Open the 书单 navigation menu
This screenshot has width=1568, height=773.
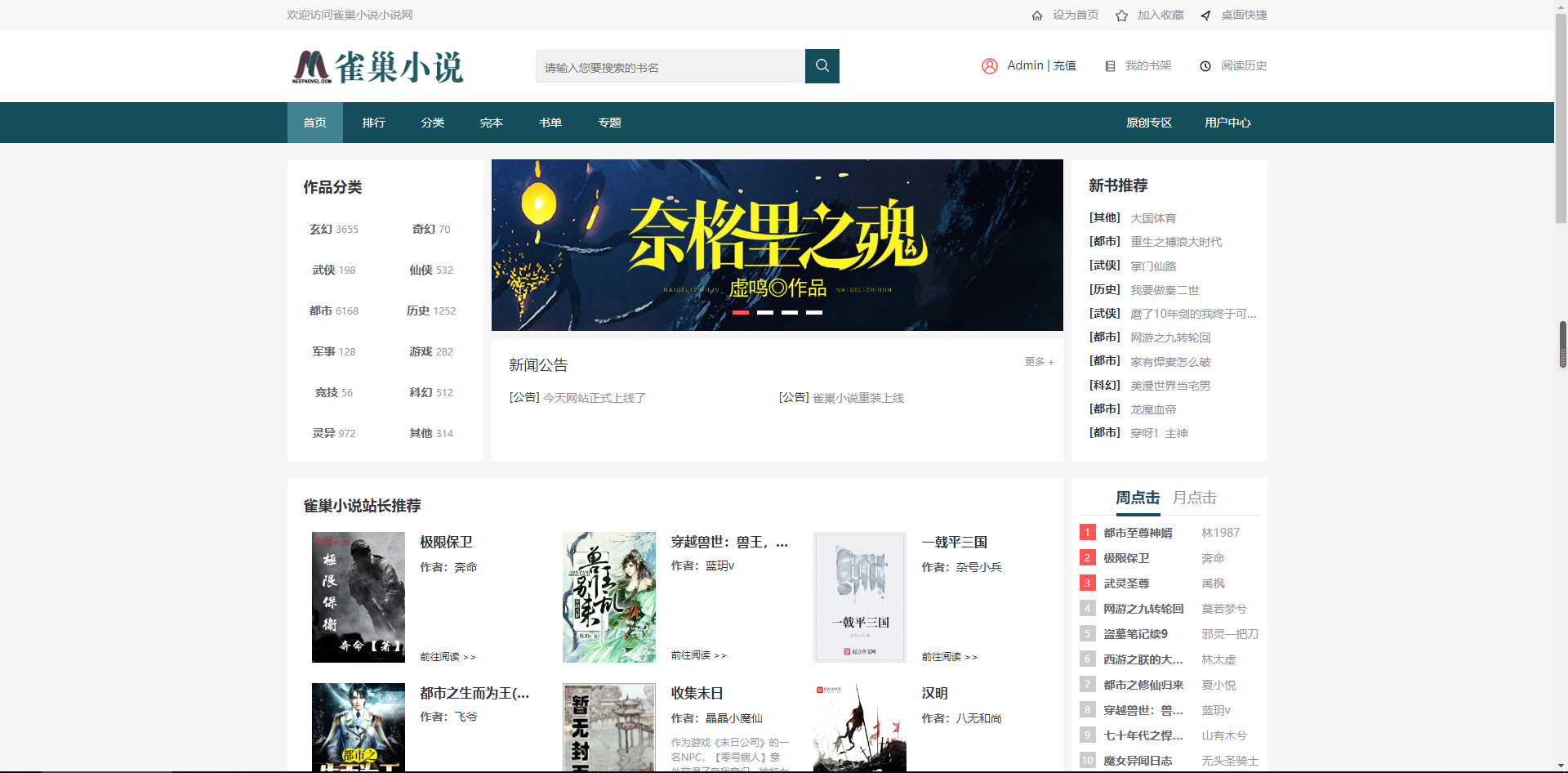pyautogui.click(x=550, y=123)
